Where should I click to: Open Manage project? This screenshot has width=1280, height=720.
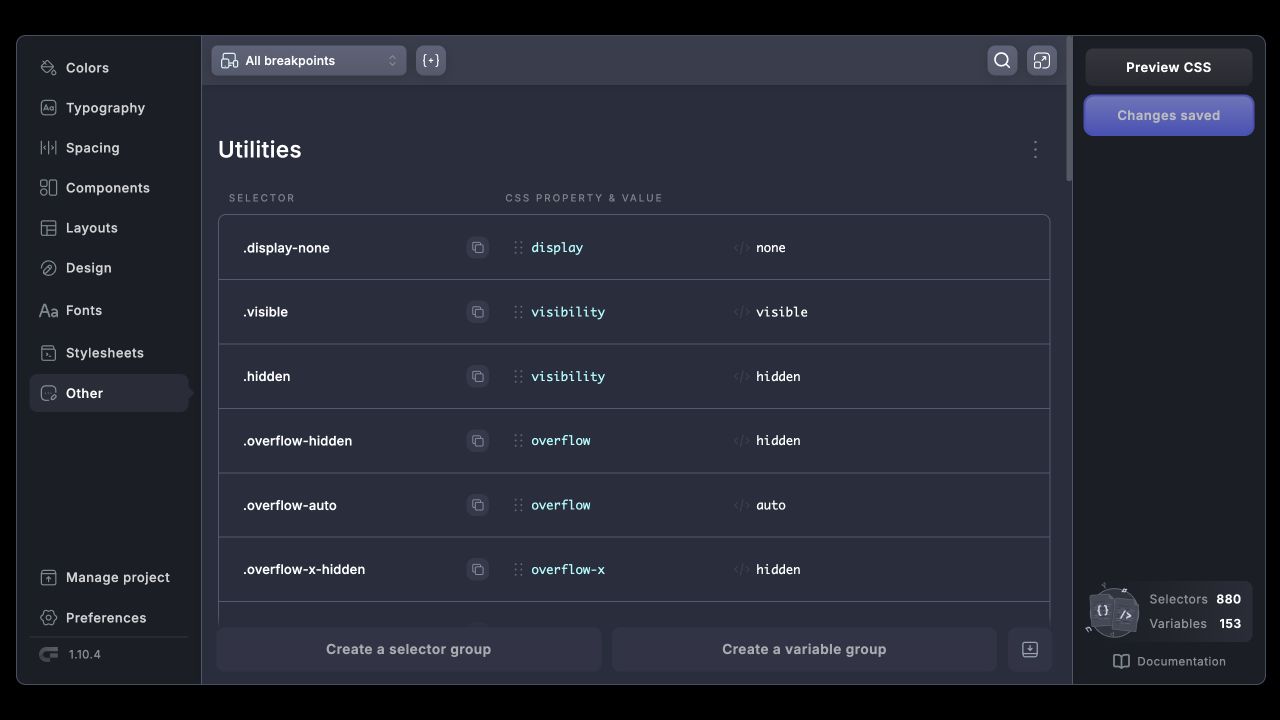click(108, 577)
